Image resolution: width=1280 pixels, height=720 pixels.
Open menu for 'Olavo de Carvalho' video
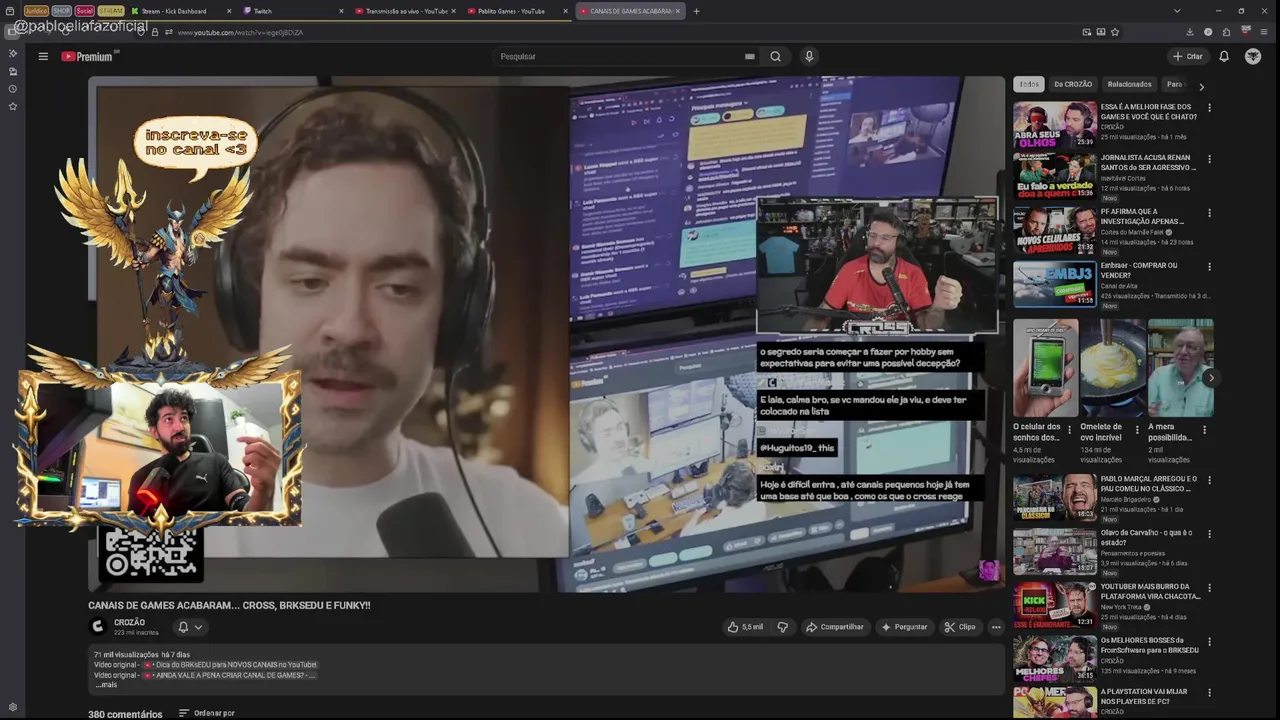click(1209, 534)
